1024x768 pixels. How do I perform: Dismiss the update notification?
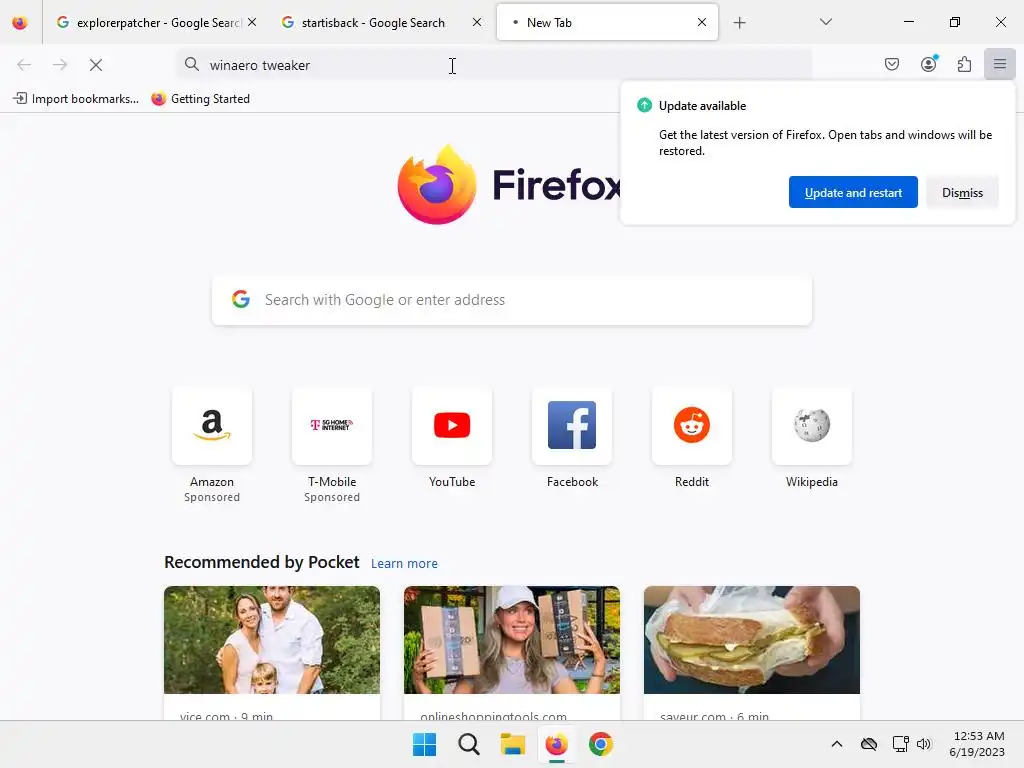(962, 193)
